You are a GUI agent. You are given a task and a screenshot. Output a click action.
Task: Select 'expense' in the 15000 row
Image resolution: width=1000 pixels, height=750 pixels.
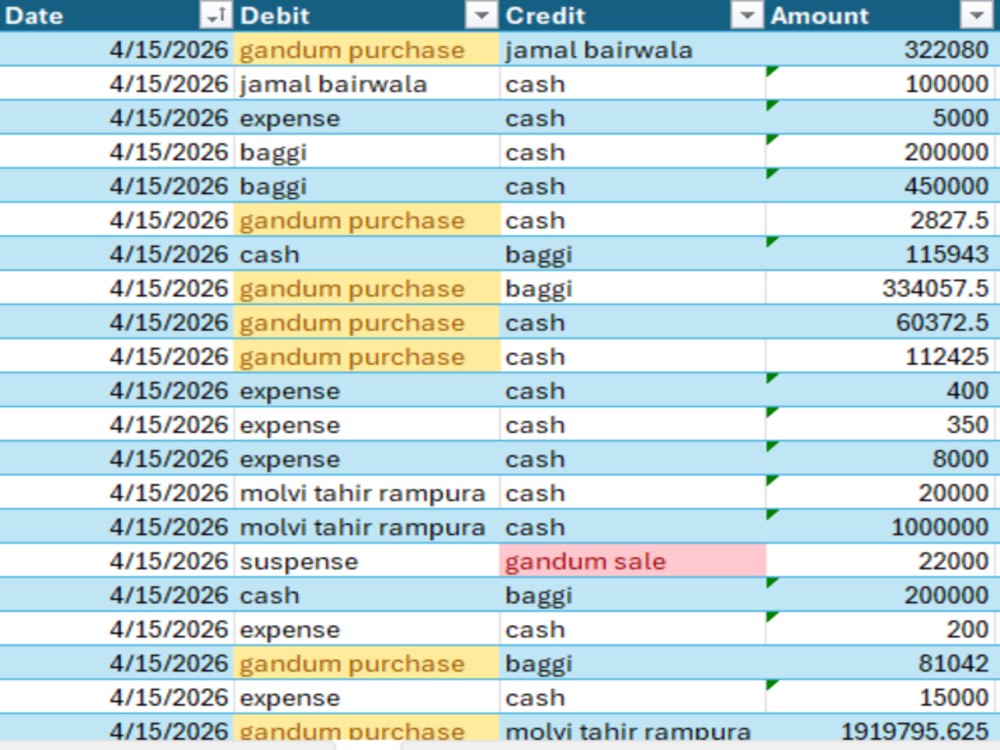(367, 698)
